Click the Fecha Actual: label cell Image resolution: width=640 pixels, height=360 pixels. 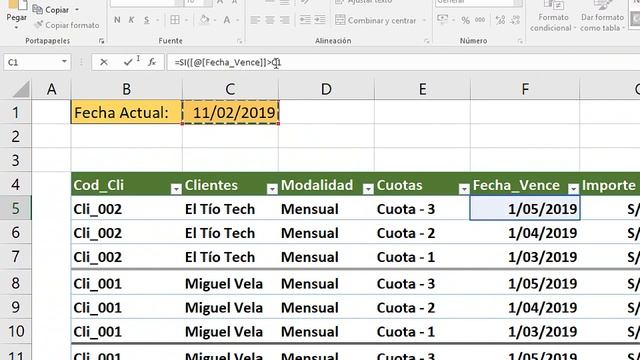[x=127, y=112]
